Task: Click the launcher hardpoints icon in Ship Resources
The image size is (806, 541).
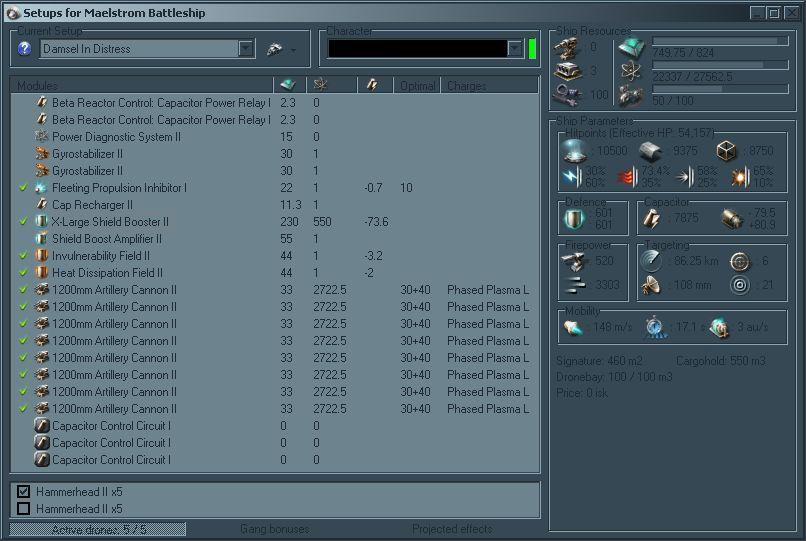Action: pos(567,71)
